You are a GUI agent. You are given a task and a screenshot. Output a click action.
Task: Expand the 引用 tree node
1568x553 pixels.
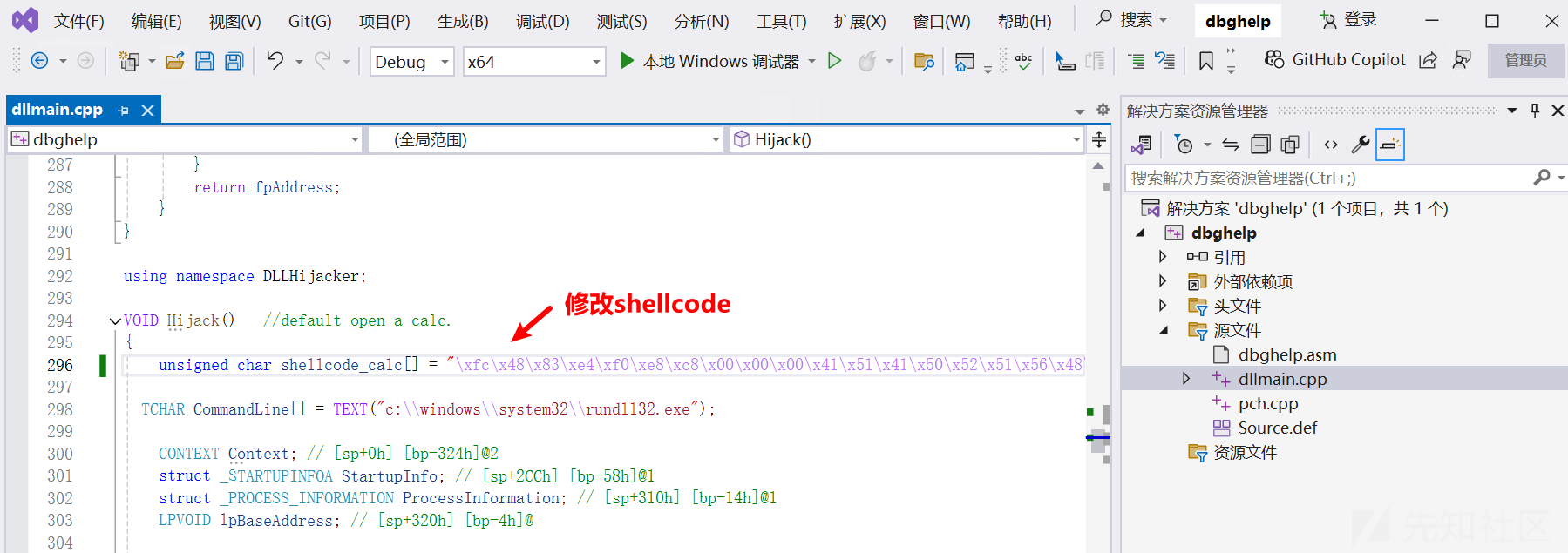pyautogui.click(x=1163, y=257)
